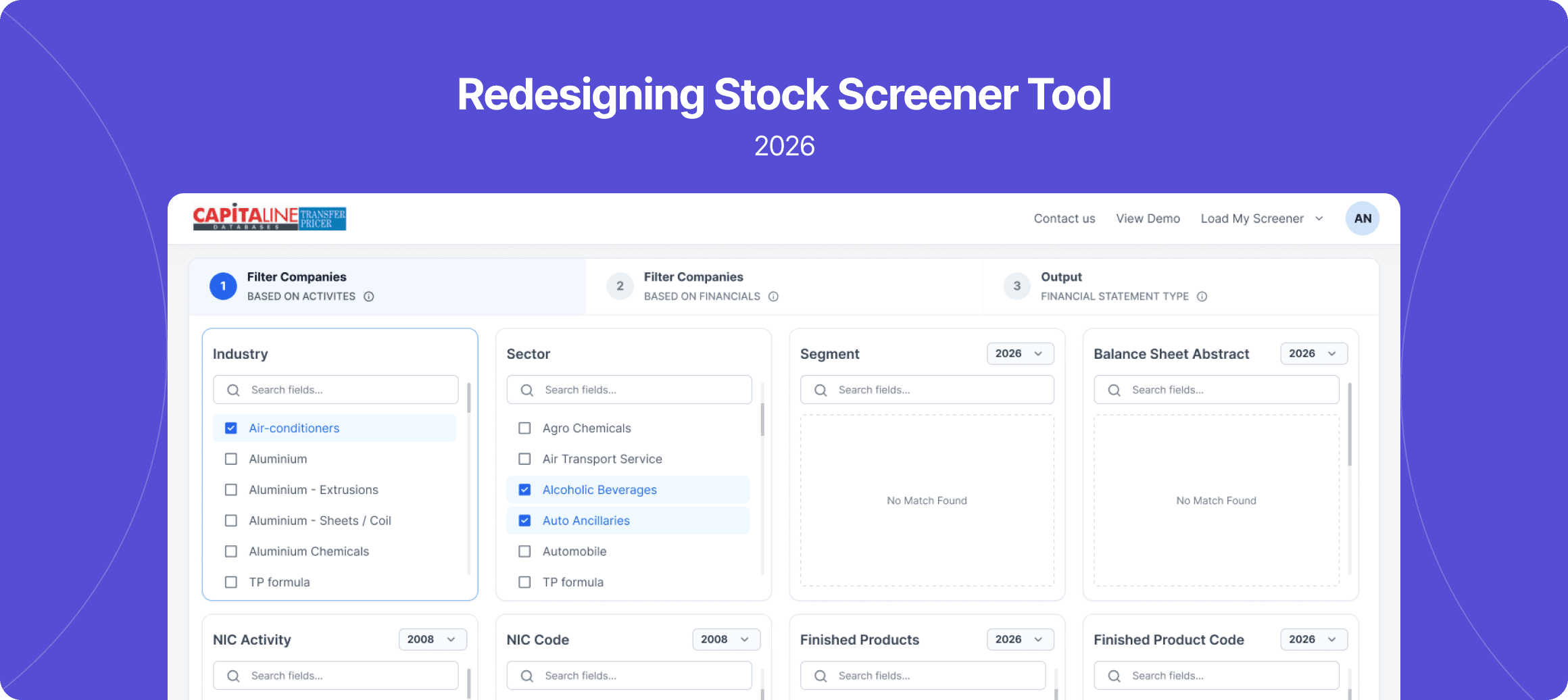
Task: Go to step 1 Filter Companies Activities
Action: pos(387,286)
